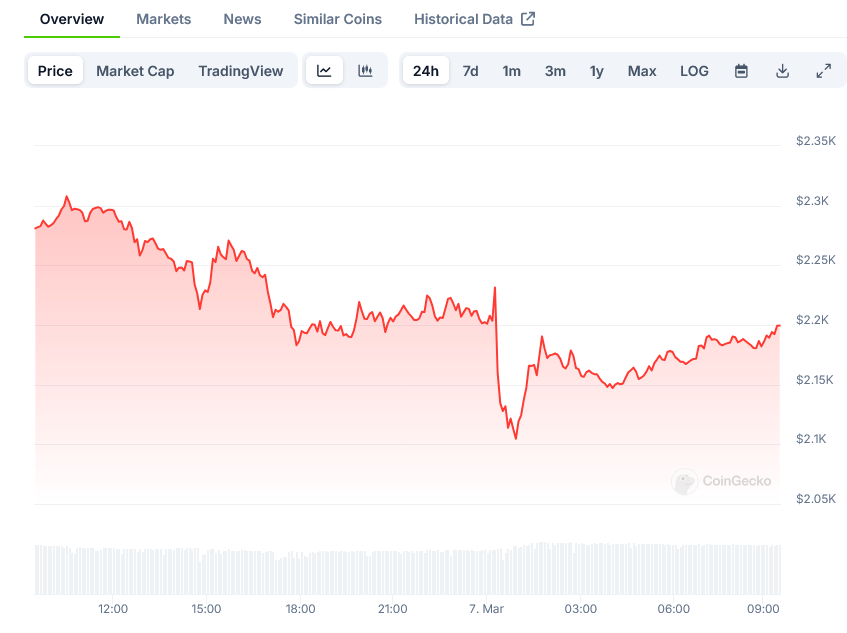Viewport: 847px width, 633px height.
Task: Open the Markets tab
Action: [164, 19]
